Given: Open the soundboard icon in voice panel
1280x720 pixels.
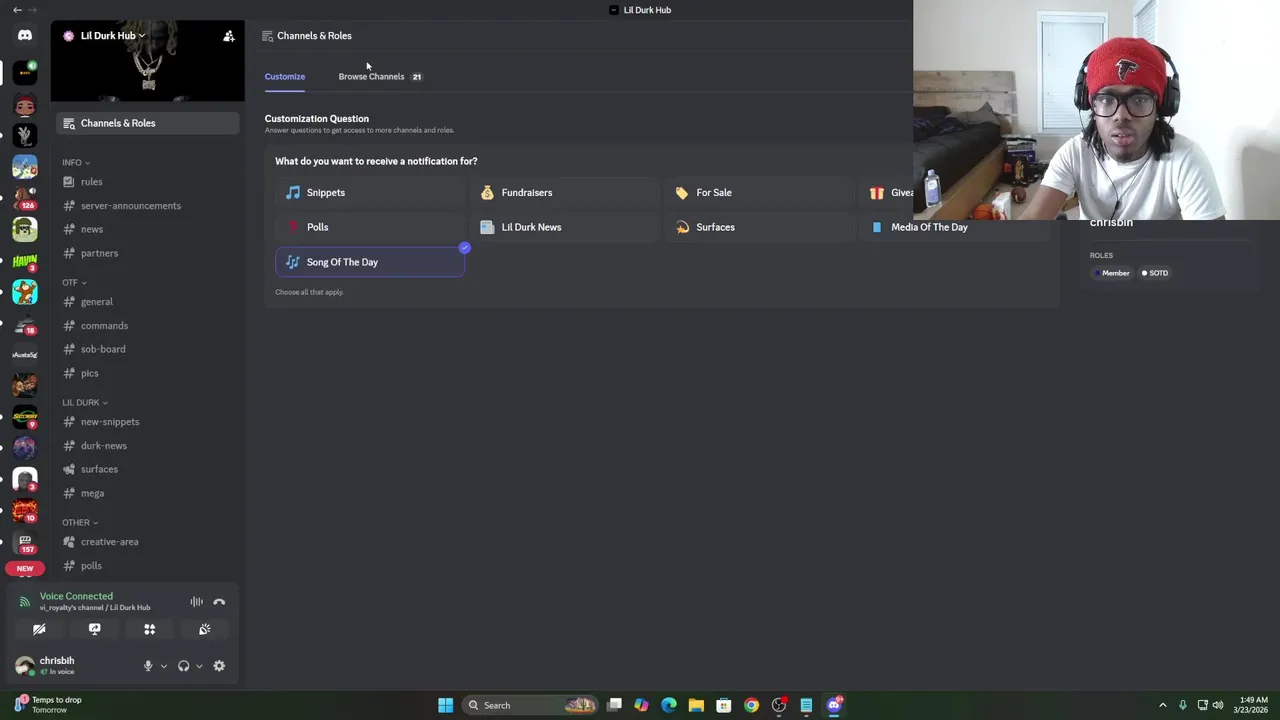Looking at the screenshot, I should click(x=204, y=629).
